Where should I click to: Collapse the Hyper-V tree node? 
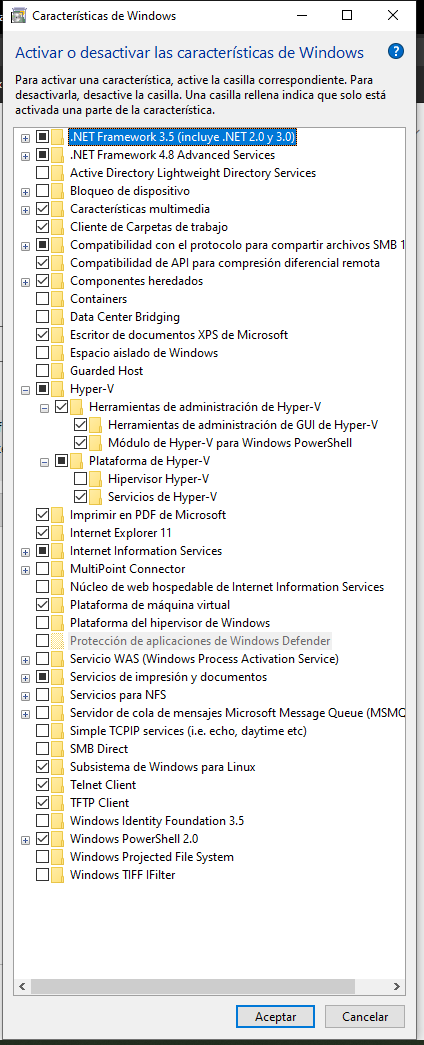click(25, 390)
